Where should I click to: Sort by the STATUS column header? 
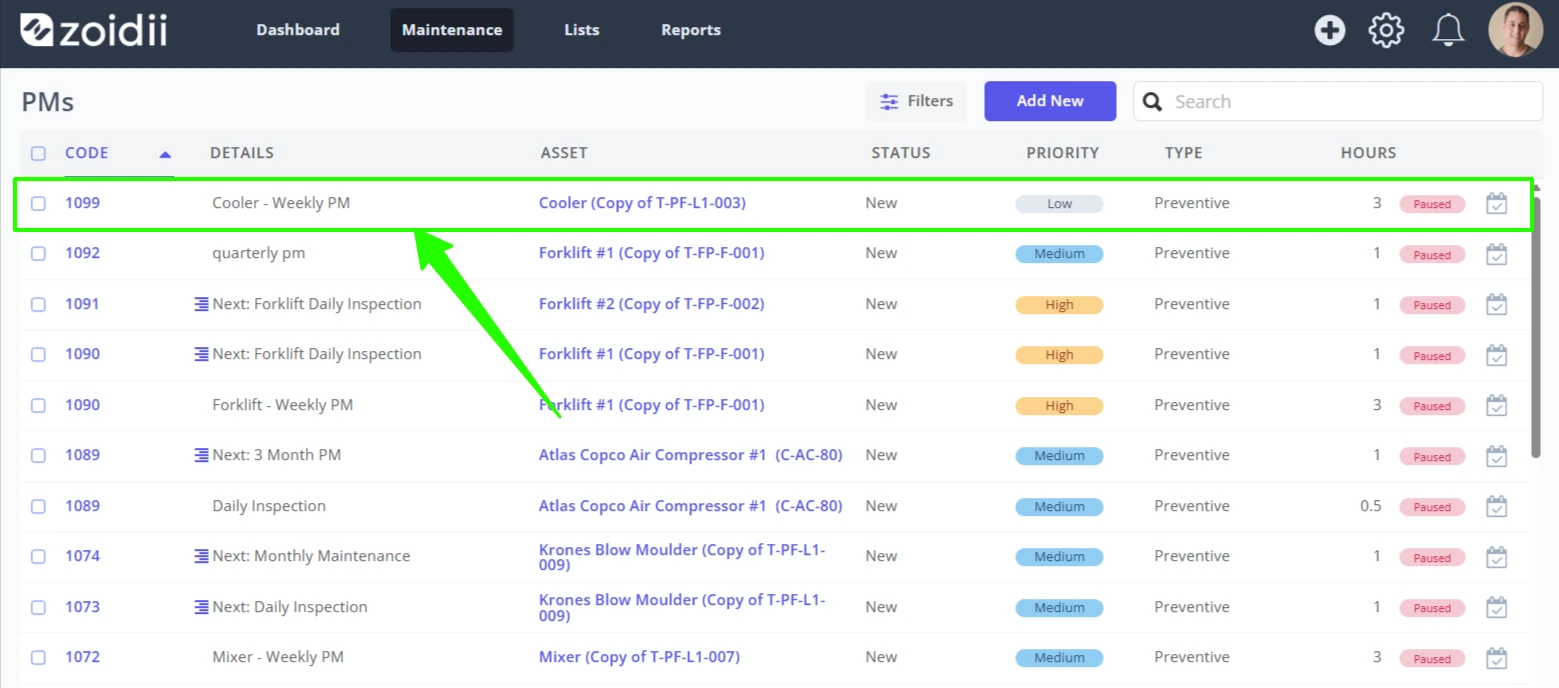tap(901, 153)
